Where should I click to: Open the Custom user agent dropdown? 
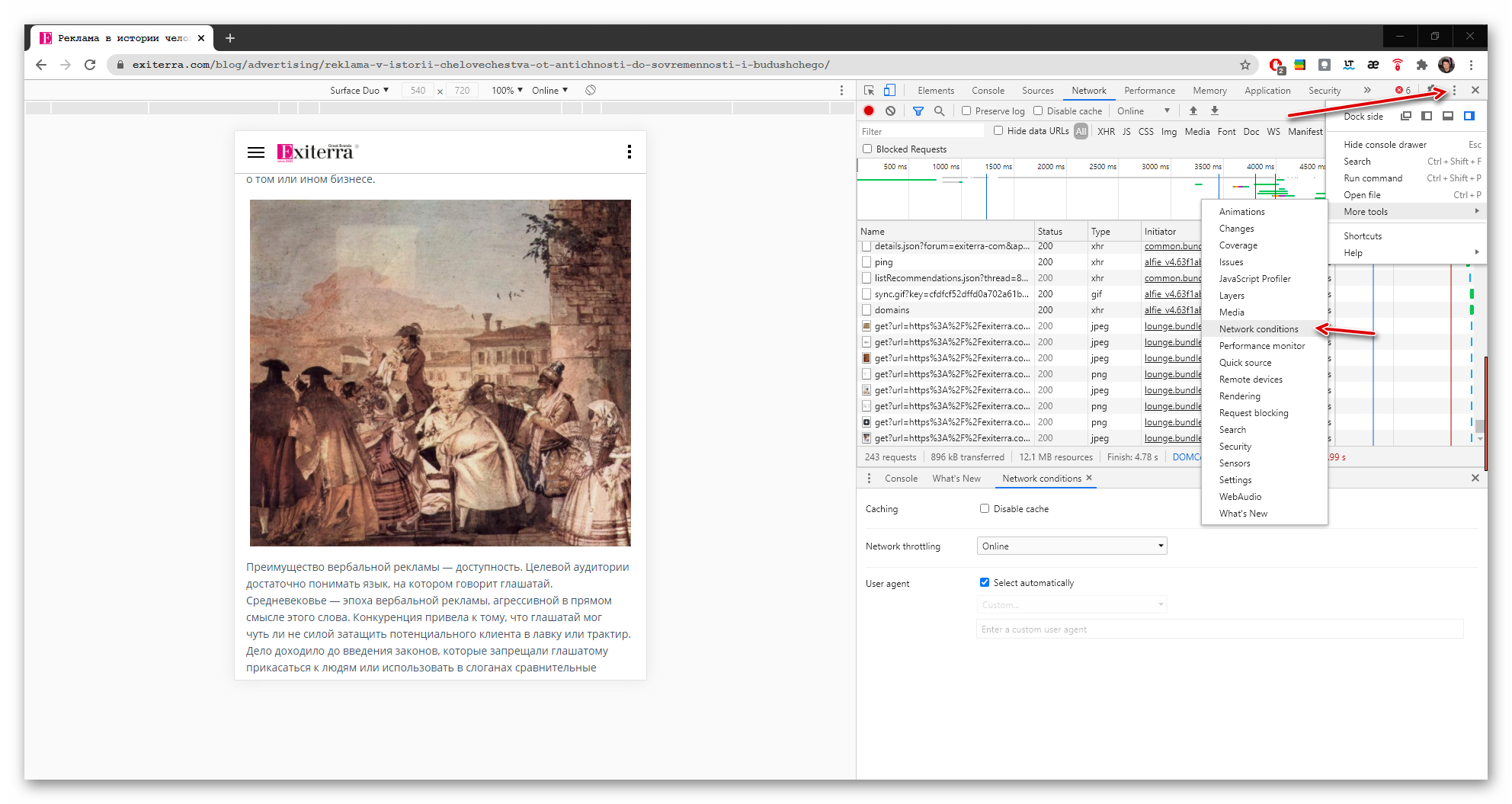[x=1072, y=604]
